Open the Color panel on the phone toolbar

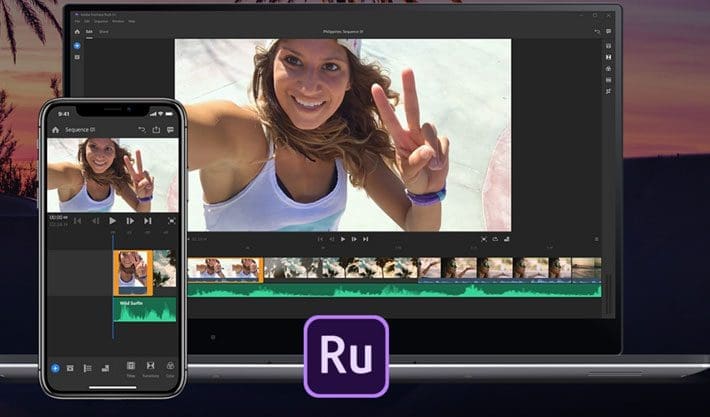[170, 369]
